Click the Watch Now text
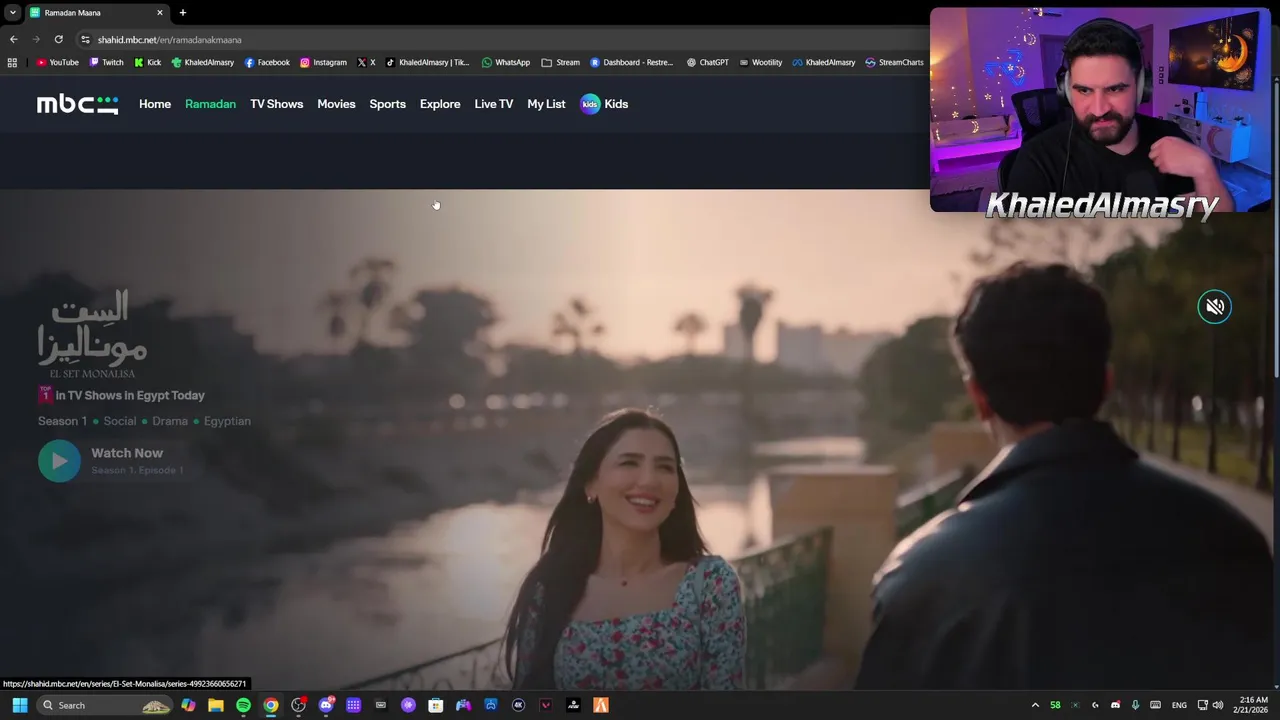1280x720 pixels. pos(127,453)
